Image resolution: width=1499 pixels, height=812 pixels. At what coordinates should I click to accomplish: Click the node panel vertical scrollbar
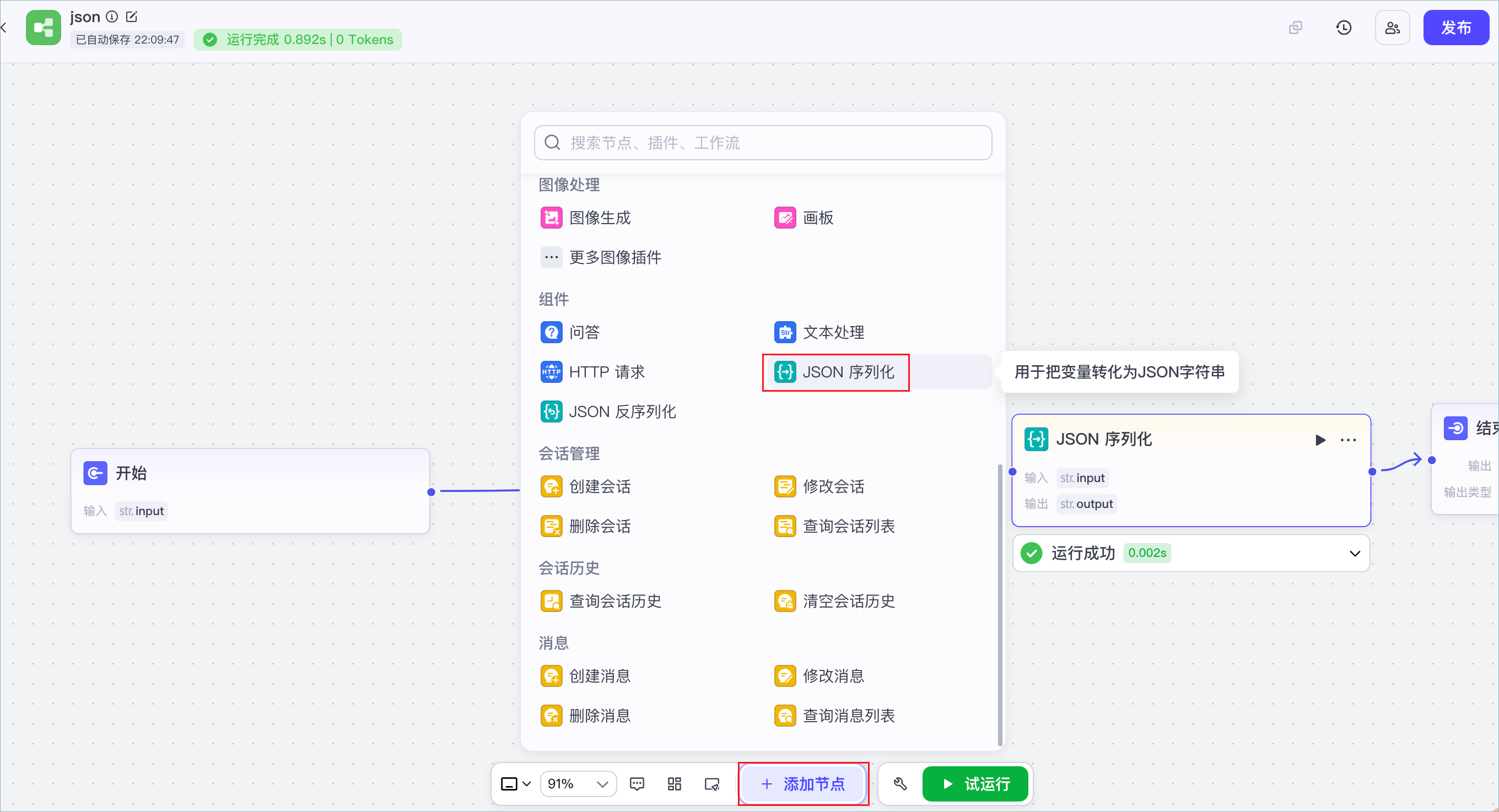1000,605
